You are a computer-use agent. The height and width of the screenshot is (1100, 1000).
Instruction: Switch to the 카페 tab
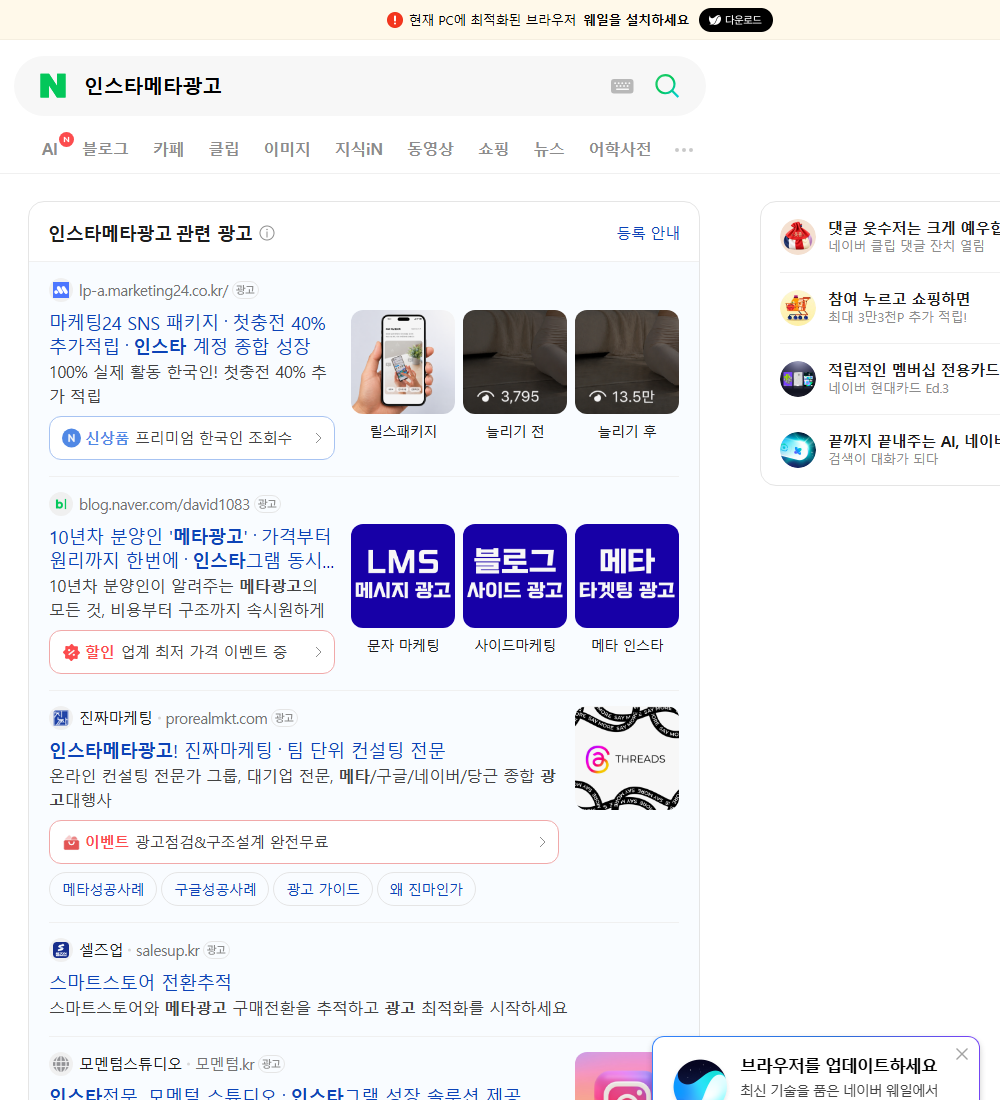point(168,149)
